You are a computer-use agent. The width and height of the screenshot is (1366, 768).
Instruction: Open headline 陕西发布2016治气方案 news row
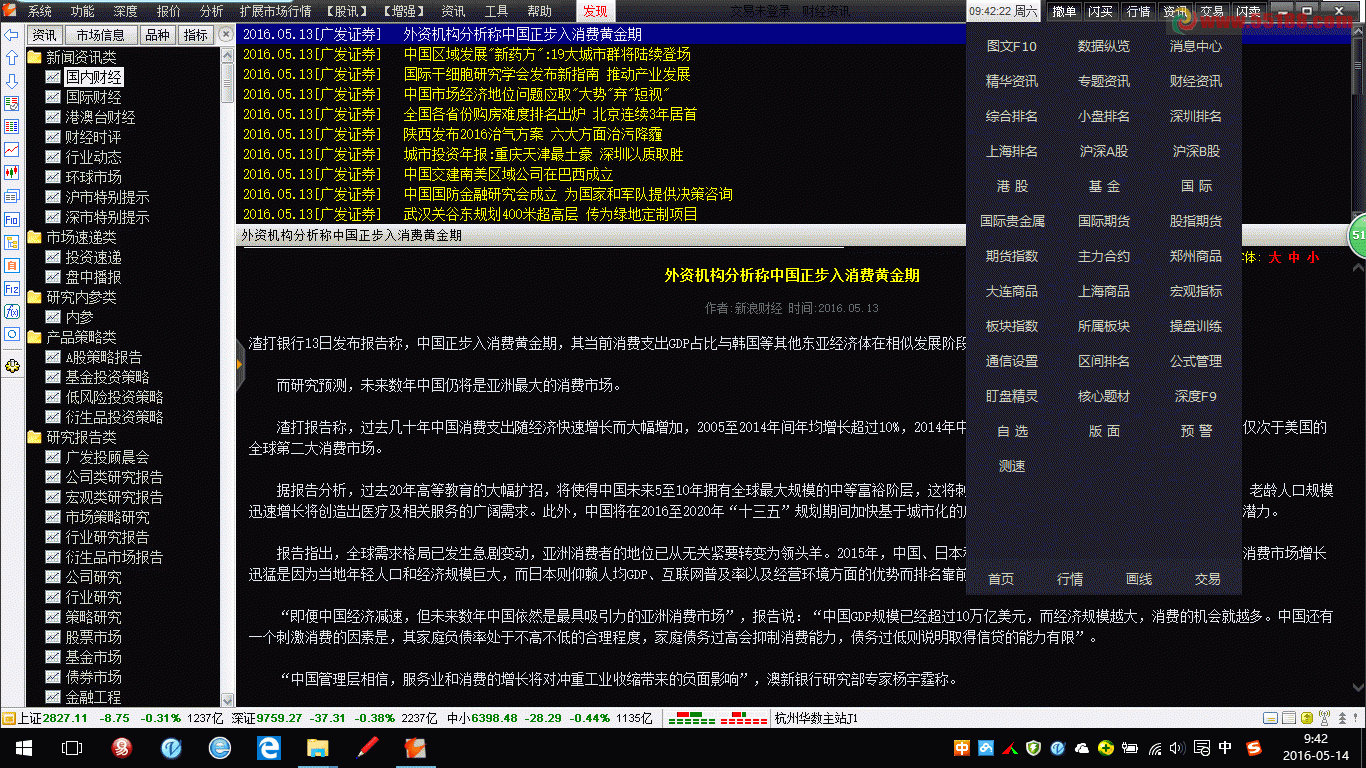pyautogui.click(x=533, y=134)
